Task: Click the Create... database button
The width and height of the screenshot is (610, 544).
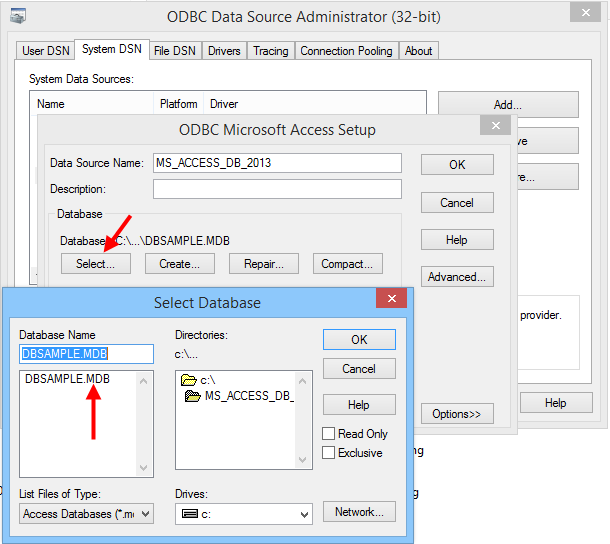Action: (x=180, y=264)
